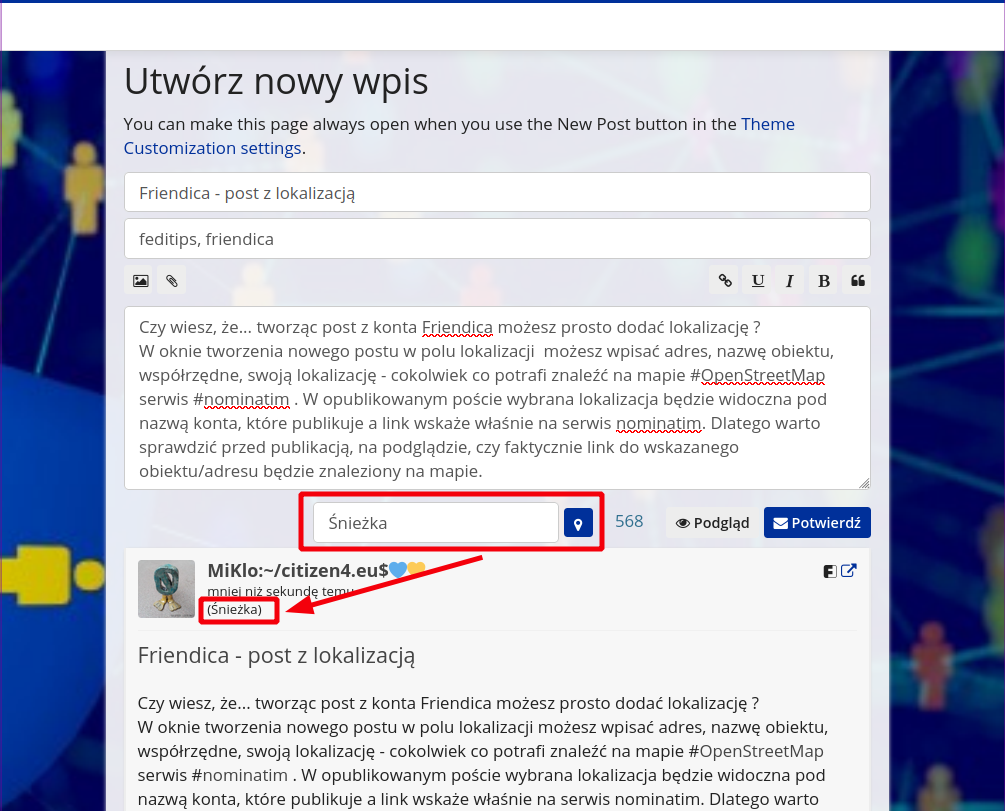
Task: Open the MiKlo author profile name link
Action: click(x=297, y=570)
